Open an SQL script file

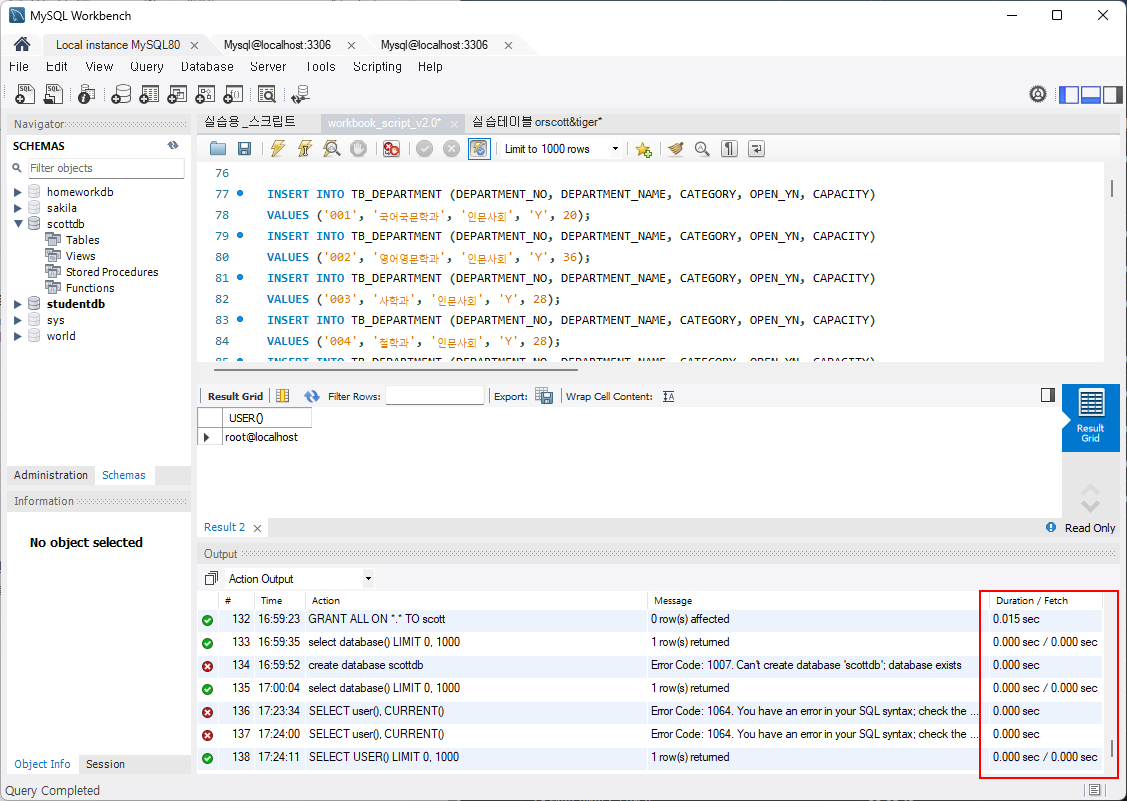54,93
